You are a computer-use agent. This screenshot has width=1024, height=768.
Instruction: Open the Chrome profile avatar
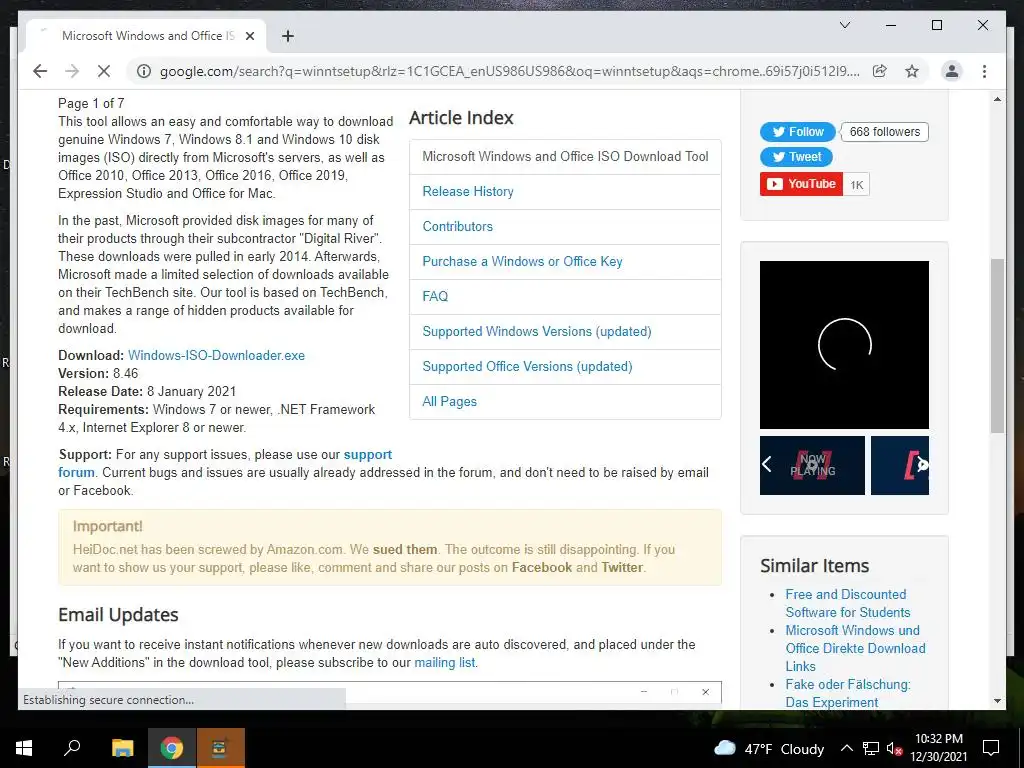(x=952, y=71)
